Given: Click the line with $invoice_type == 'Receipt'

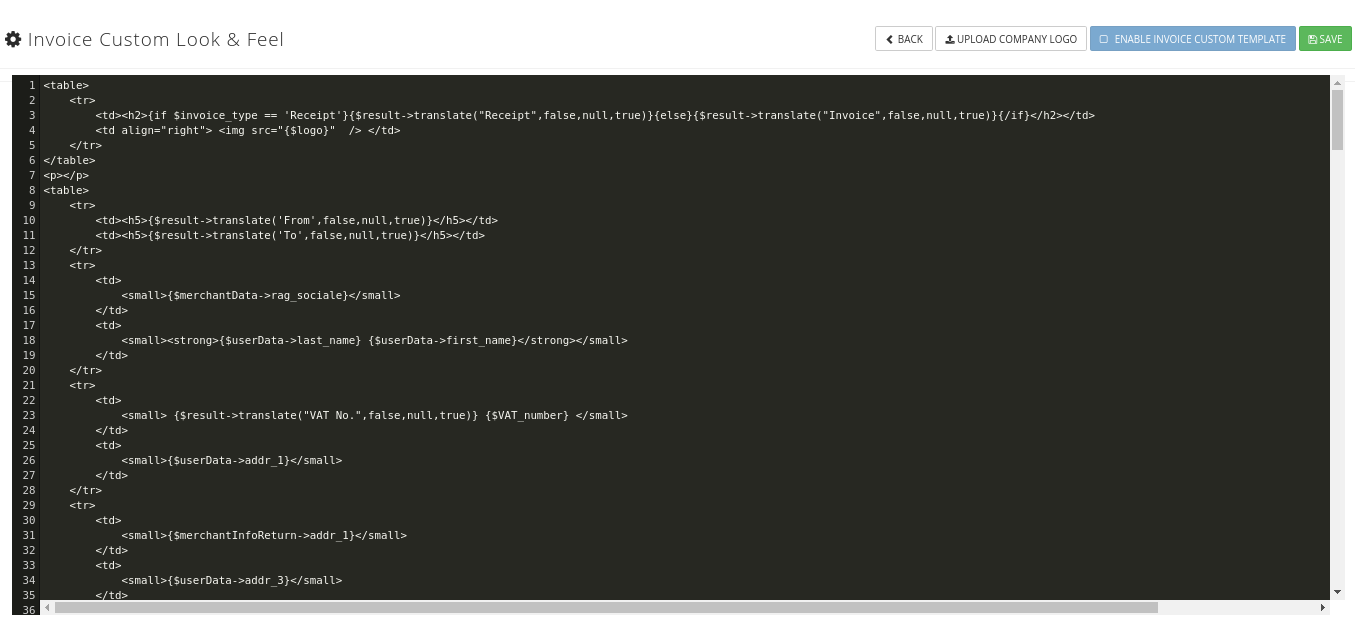Looking at the screenshot, I should pyautogui.click(x=595, y=115).
